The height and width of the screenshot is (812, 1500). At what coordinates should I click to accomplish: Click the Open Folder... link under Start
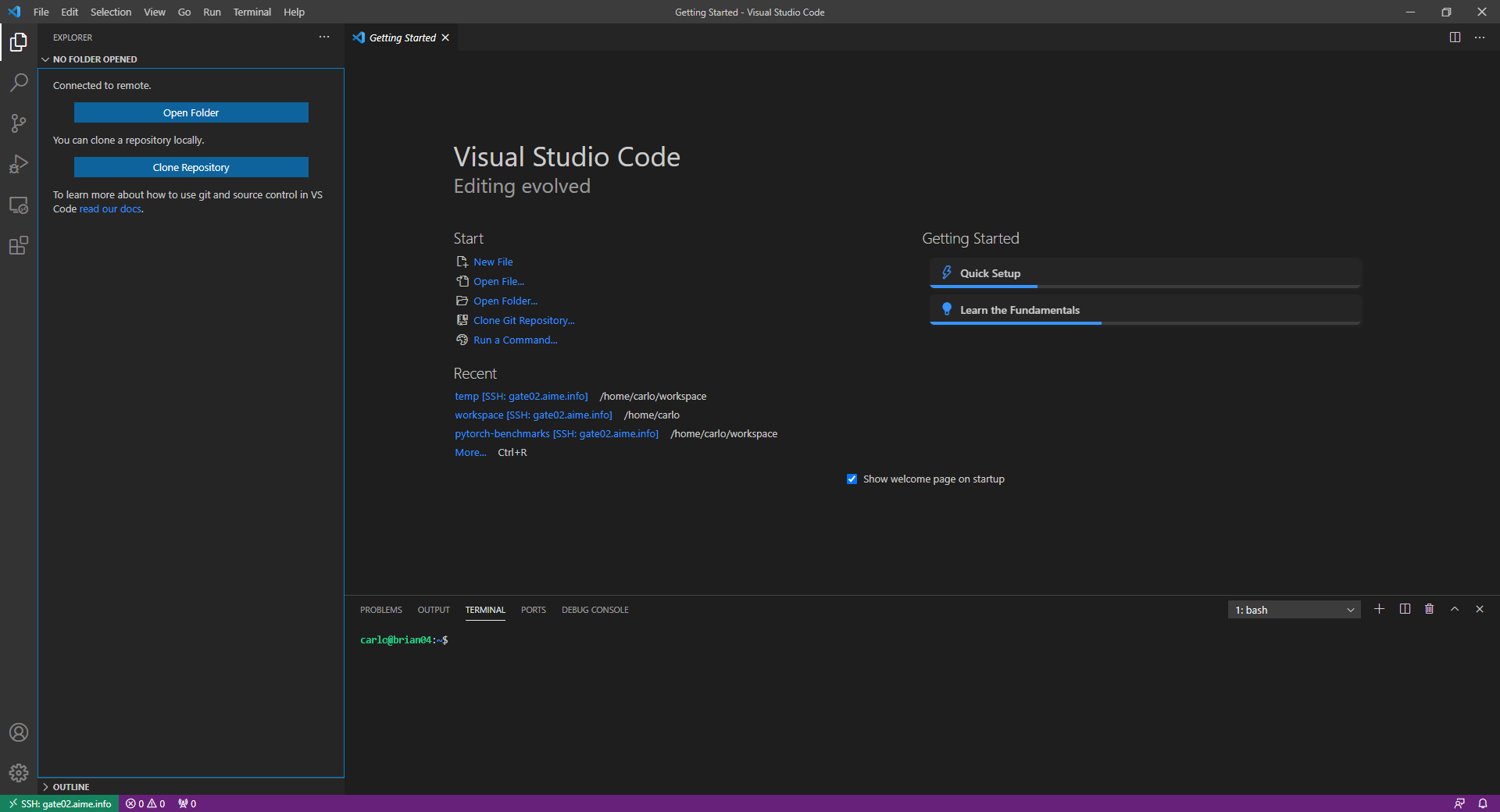(x=505, y=301)
